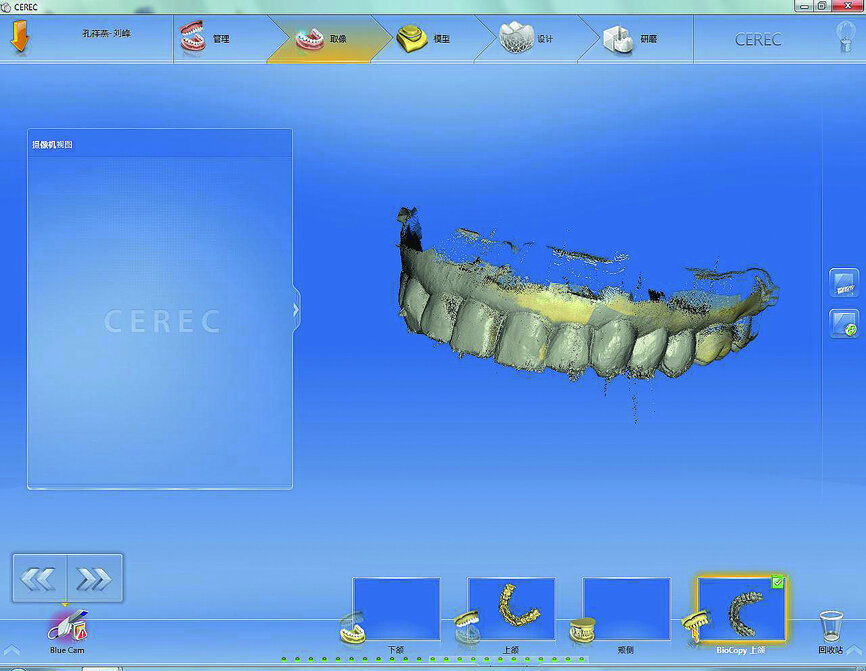Collapse the camera view panel arrow
The width and height of the screenshot is (866, 671).
pyautogui.click(x=296, y=311)
